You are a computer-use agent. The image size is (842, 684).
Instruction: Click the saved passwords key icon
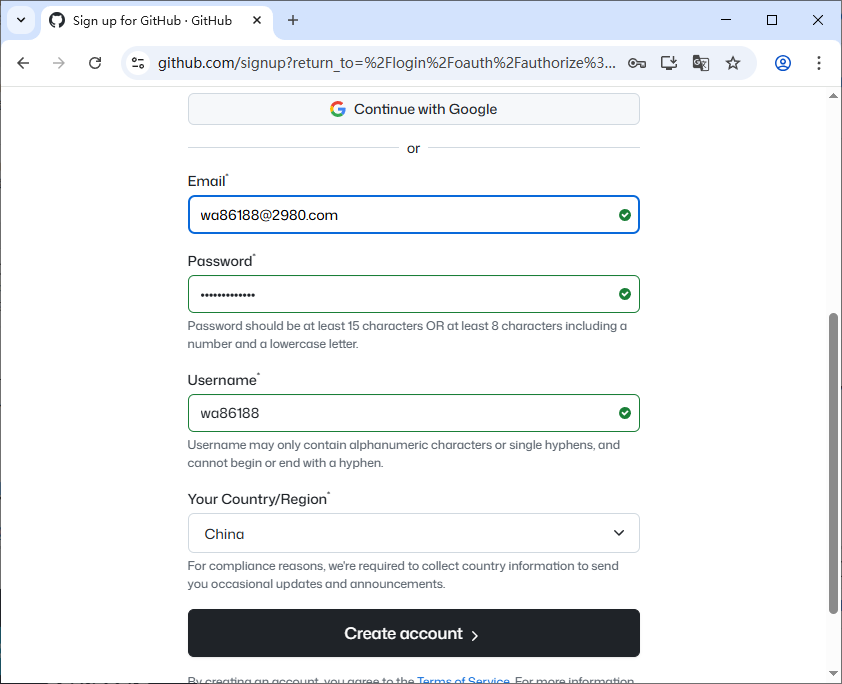(x=637, y=63)
